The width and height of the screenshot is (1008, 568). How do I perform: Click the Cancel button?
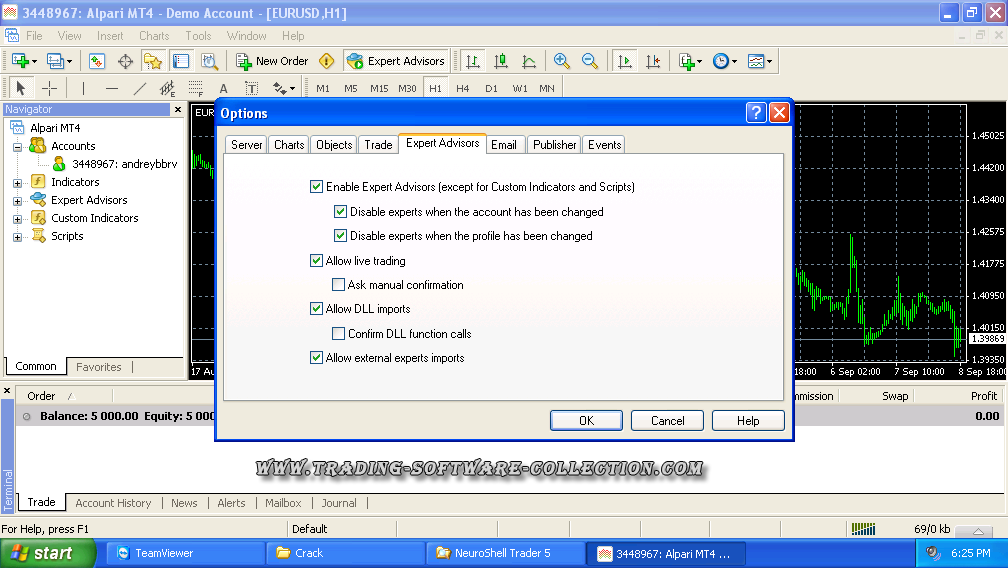[667, 421]
